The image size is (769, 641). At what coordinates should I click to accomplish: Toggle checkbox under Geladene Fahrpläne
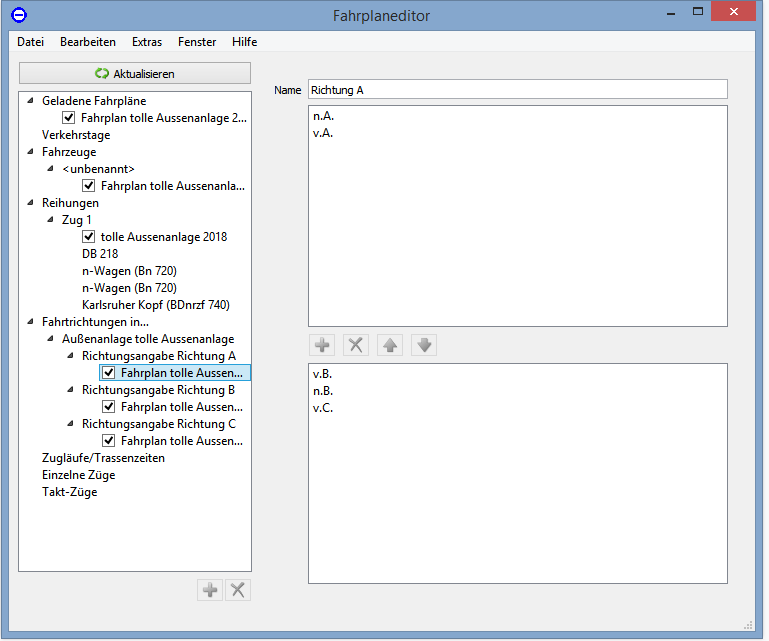click(x=69, y=118)
